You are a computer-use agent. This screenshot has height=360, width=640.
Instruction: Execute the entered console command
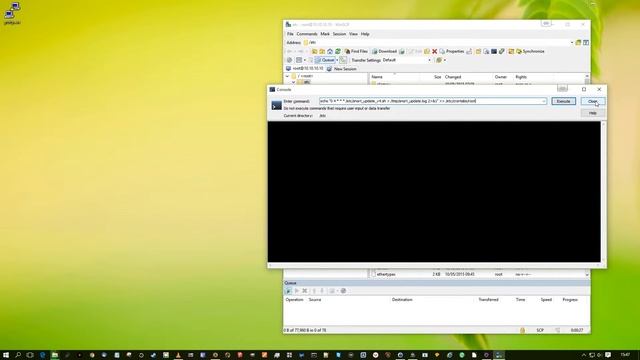(563, 101)
